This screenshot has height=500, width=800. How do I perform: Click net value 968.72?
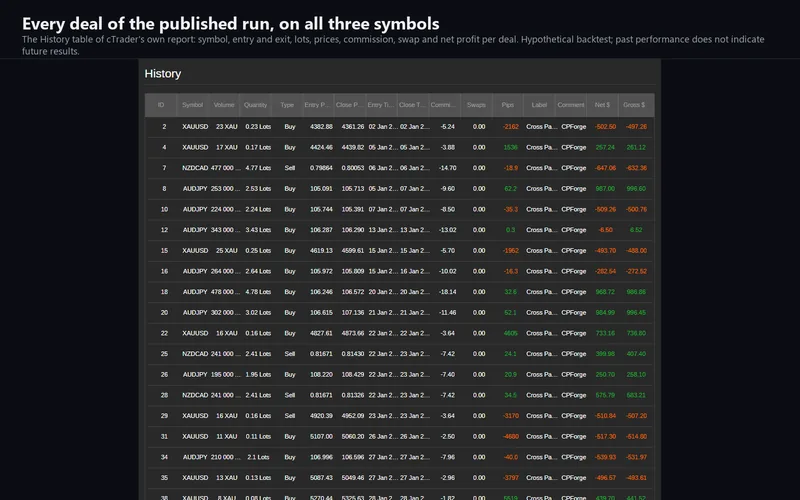pos(605,292)
